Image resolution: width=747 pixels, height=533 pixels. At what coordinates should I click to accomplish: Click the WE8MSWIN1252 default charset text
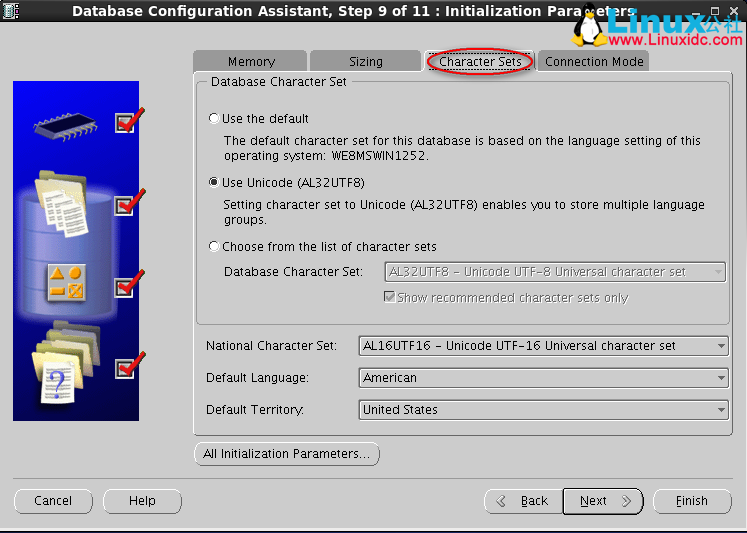pyautogui.click(x=379, y=156)
